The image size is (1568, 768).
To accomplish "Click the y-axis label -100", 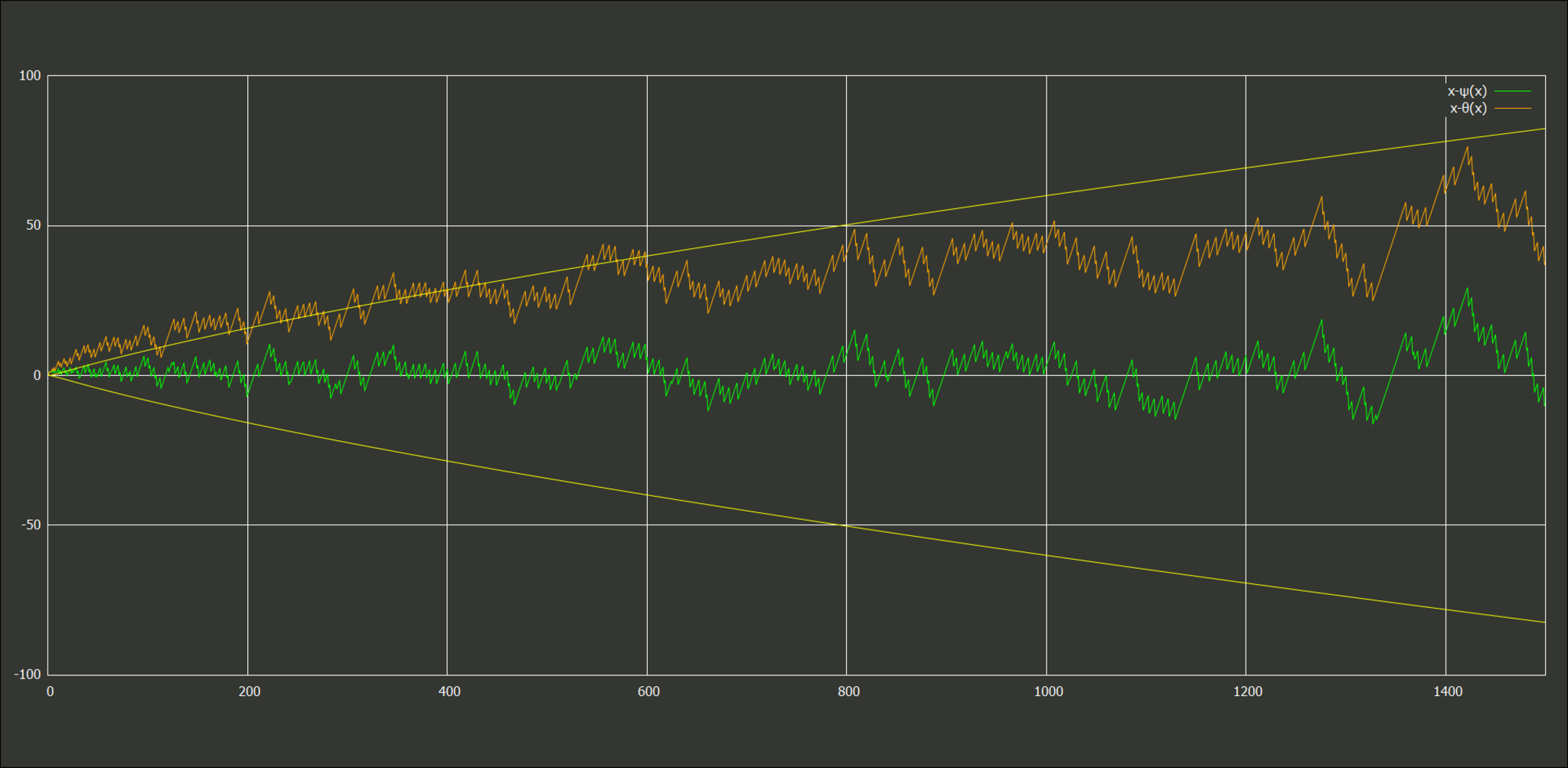I will [28, 675].
